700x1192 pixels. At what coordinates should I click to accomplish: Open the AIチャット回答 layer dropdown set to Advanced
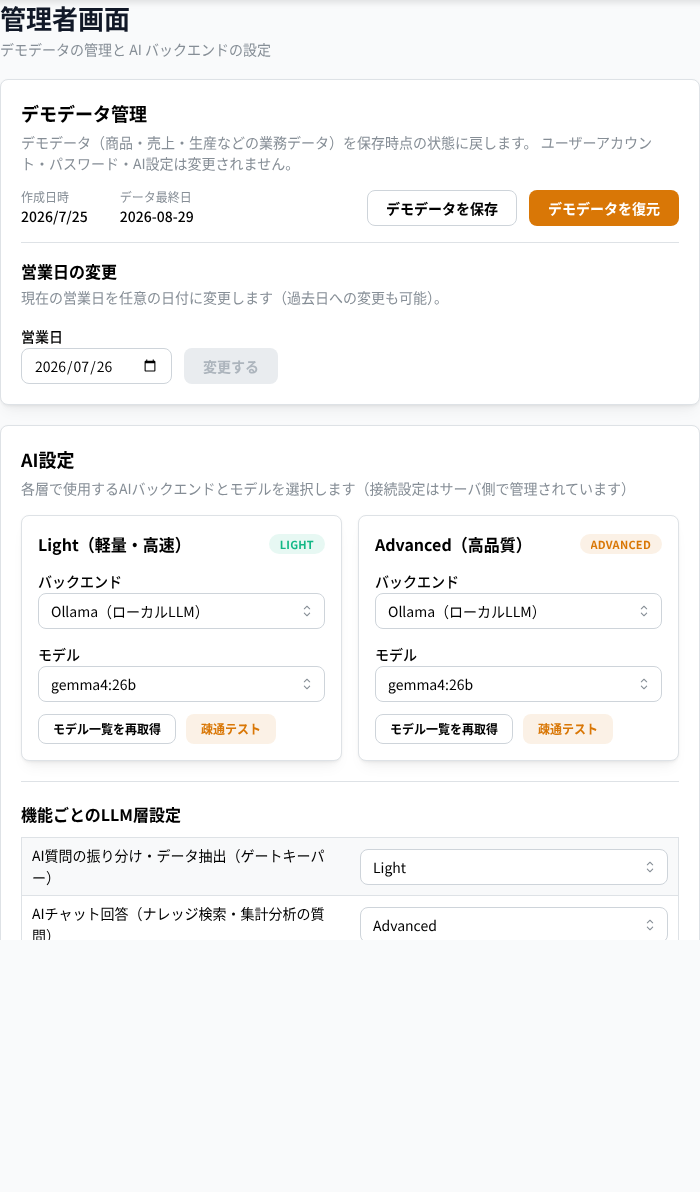tap(514, 924)
